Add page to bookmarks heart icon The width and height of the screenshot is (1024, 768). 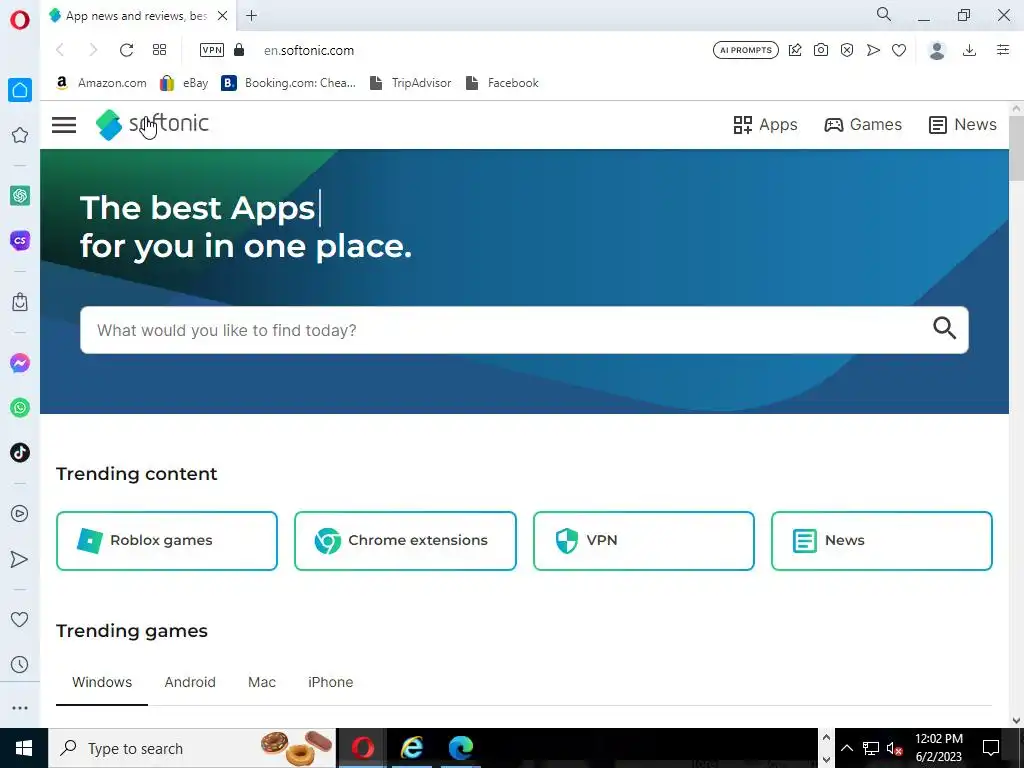(x=899, y=50)
